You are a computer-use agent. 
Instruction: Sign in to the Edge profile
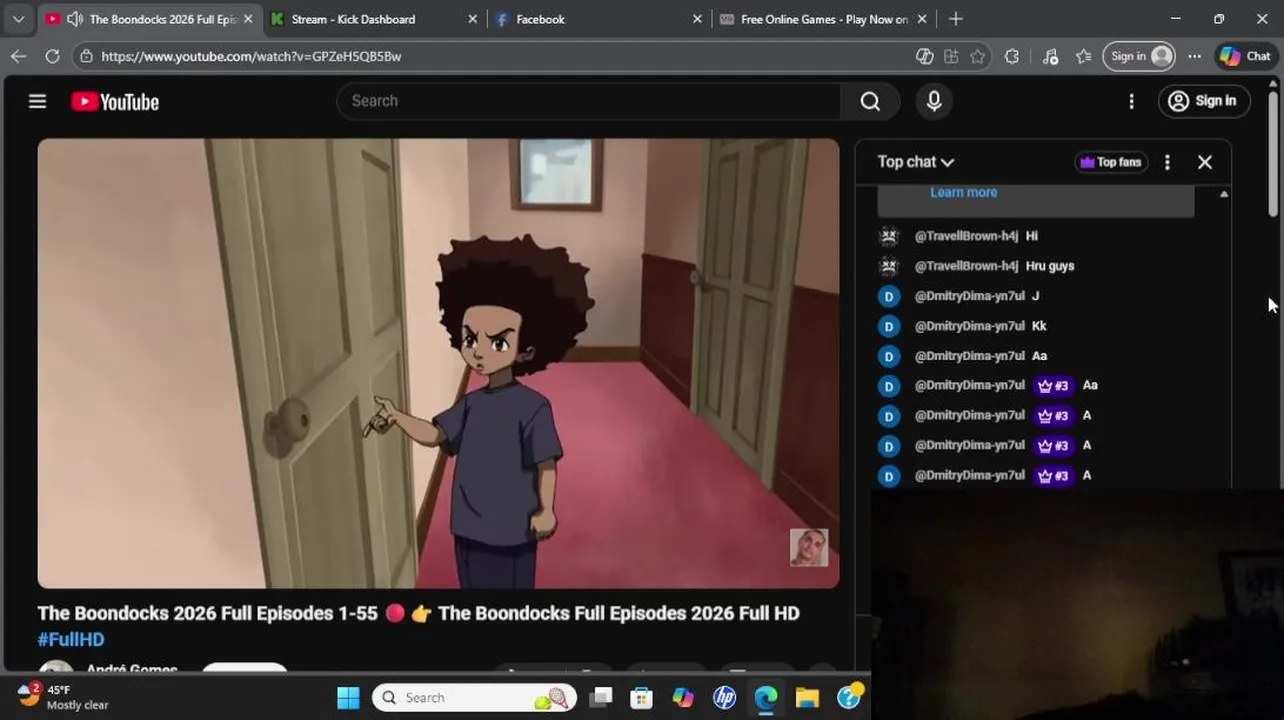(1140, 57)
